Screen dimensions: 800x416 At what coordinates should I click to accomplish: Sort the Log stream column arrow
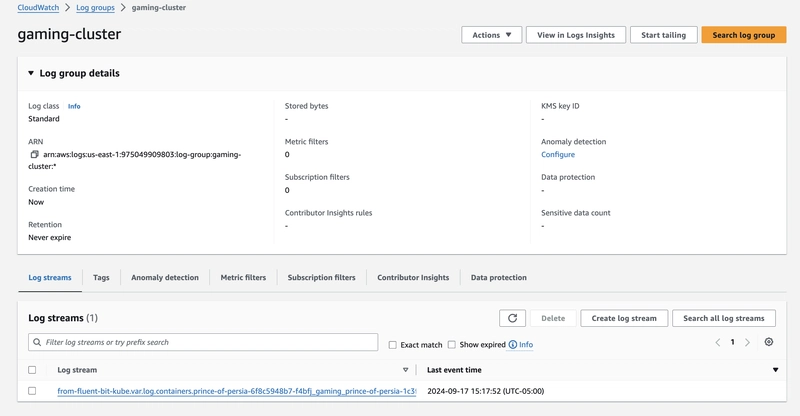pyautogui.click(x=405, y=370)
